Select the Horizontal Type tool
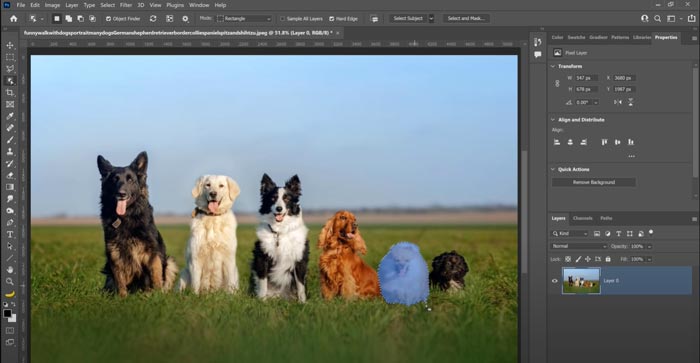700x363 pixels. 10,234
